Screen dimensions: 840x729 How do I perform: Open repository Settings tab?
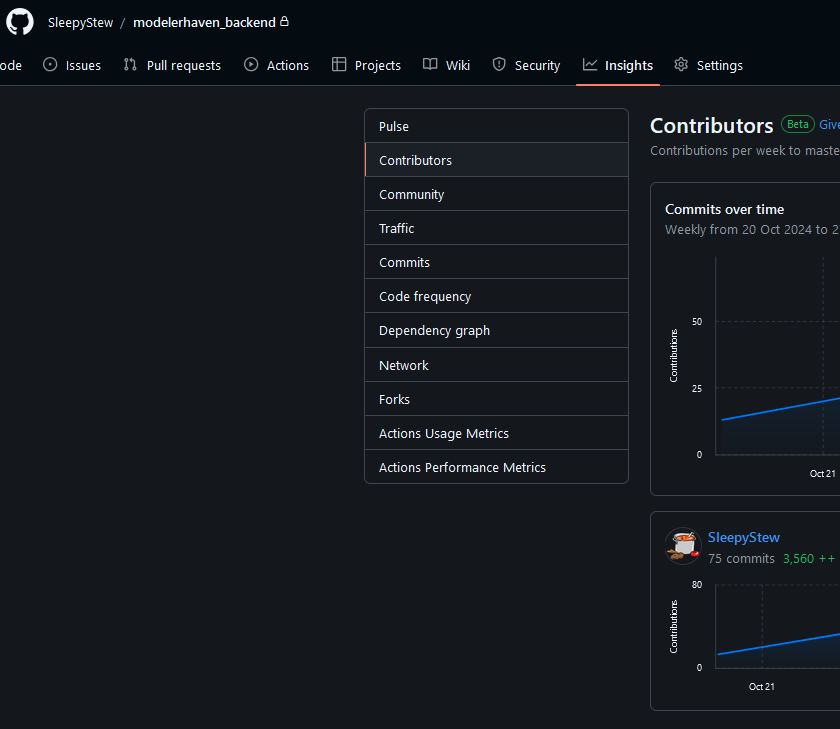[708, 65]
